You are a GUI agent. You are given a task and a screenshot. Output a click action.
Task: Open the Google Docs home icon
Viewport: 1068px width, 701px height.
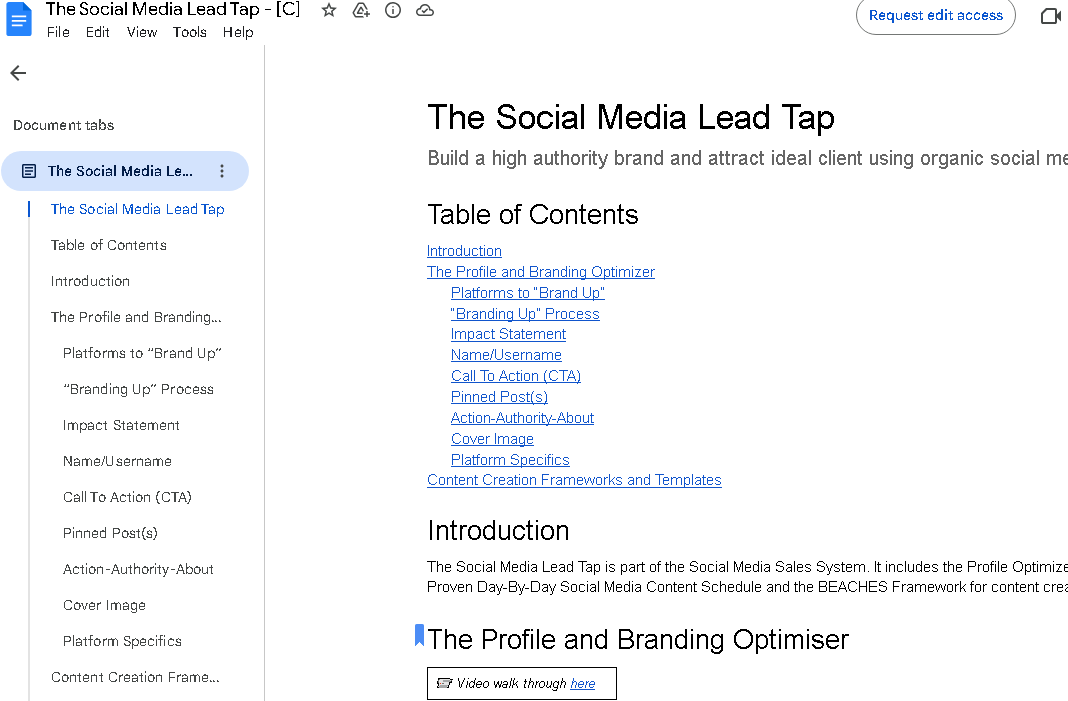pyautogui.click(x=19, y=19)
